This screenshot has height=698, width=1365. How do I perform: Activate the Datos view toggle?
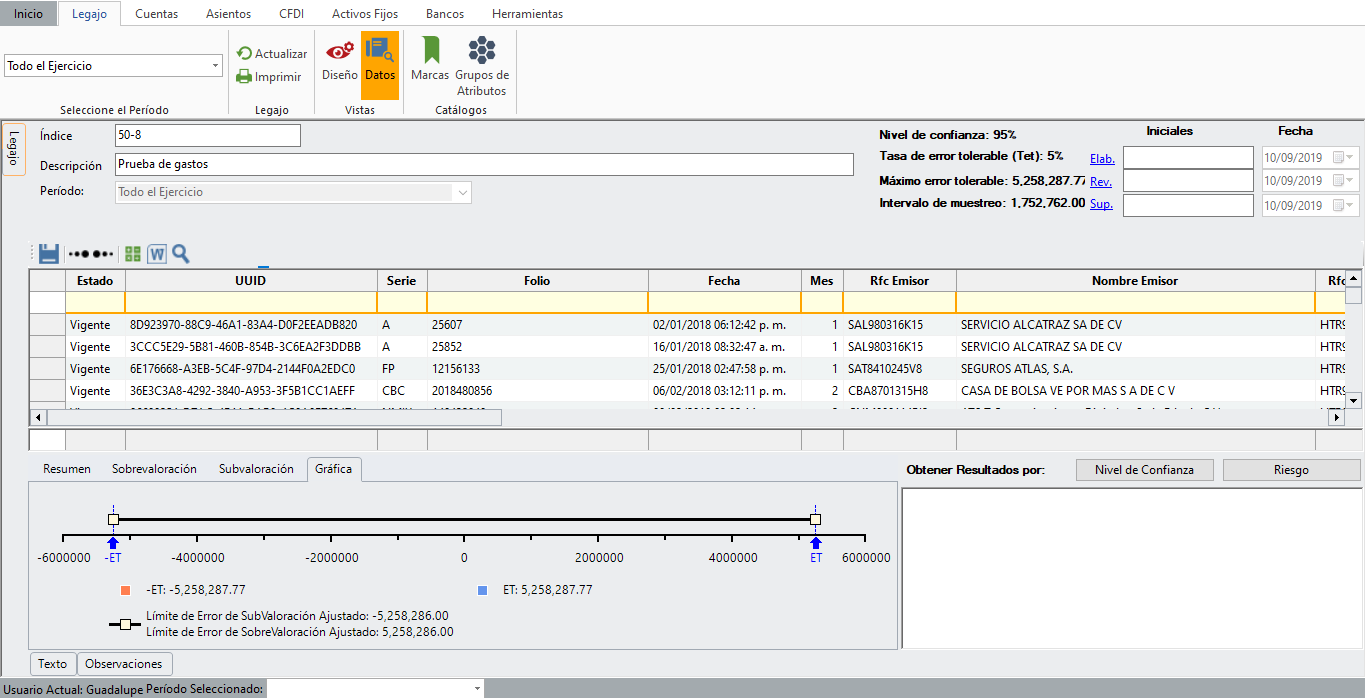point(380,62)
